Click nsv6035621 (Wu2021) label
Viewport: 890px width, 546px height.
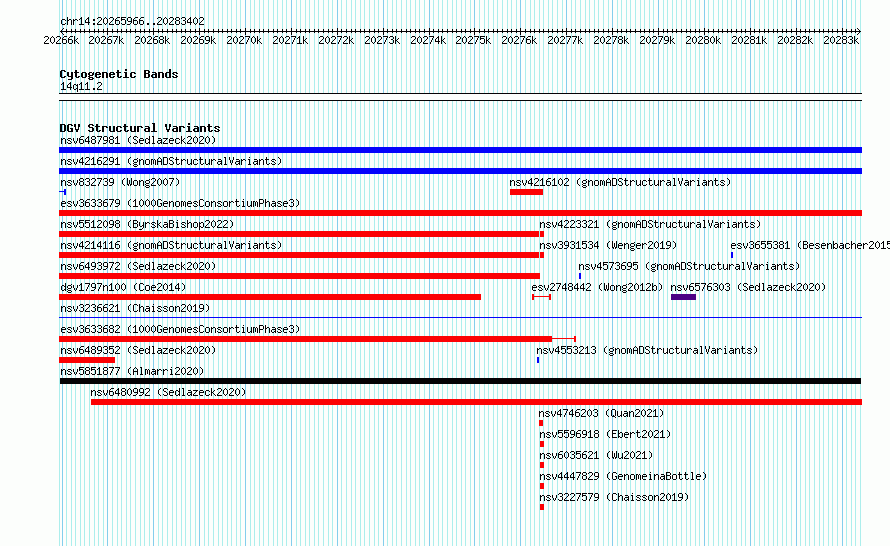coord(596,455)
